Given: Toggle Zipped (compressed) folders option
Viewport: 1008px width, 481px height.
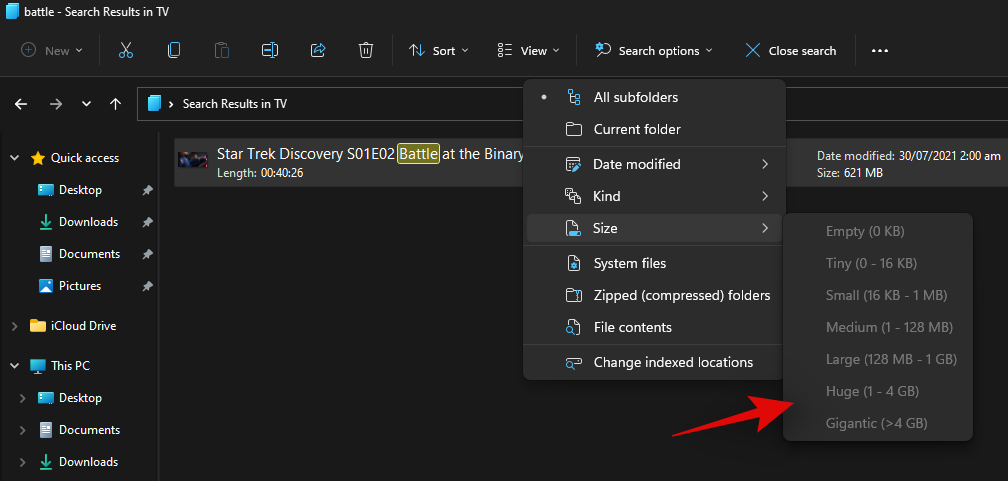Looking at the screenshot, I should 681,295.
